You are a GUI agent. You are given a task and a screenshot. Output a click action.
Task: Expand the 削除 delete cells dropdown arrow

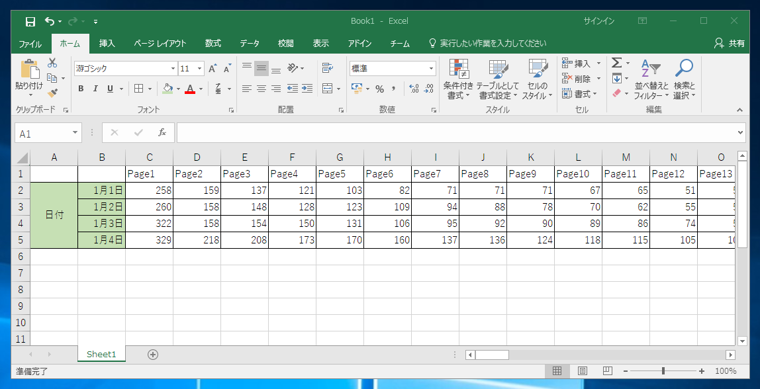click(599, 78)
